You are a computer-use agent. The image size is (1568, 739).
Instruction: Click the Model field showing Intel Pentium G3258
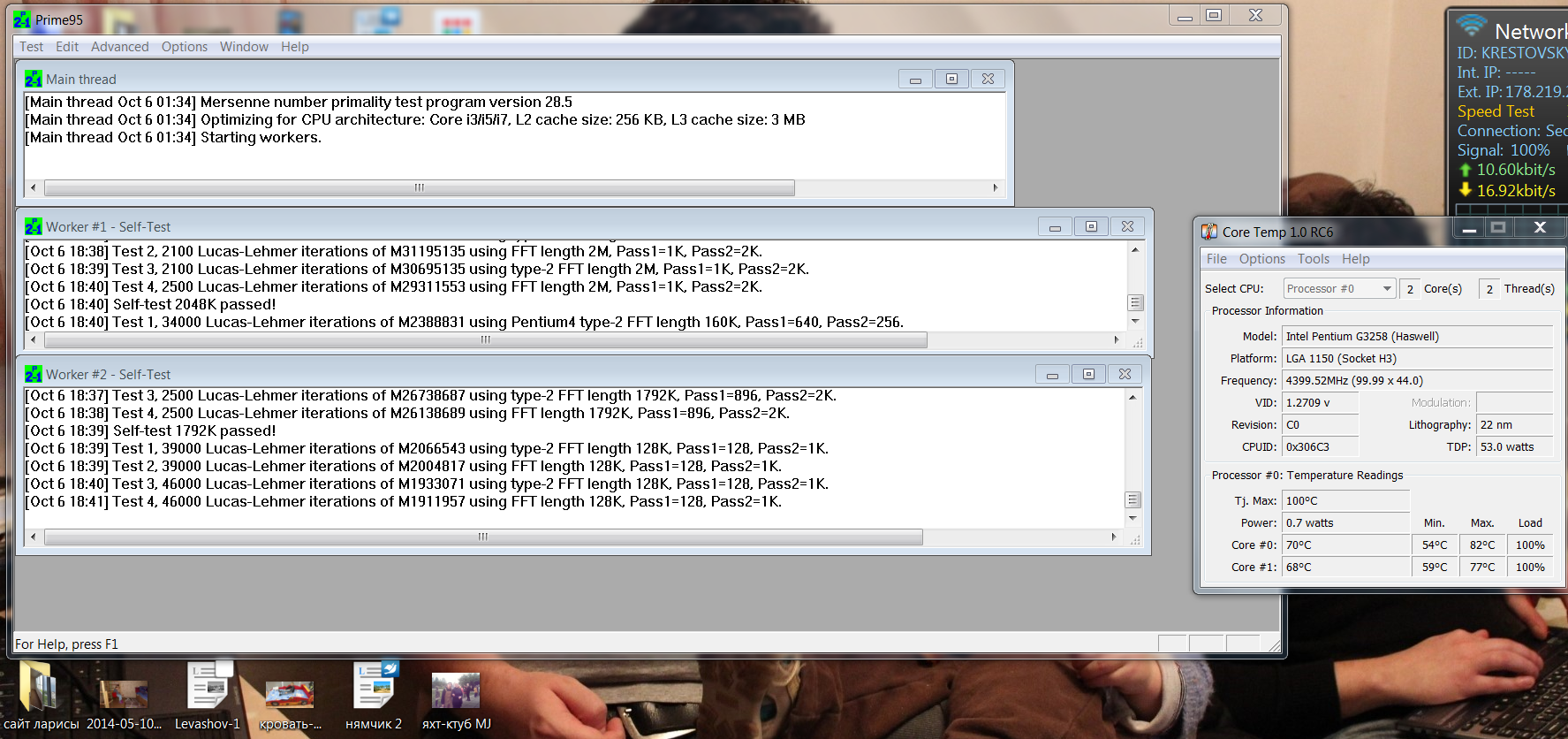1418,337
